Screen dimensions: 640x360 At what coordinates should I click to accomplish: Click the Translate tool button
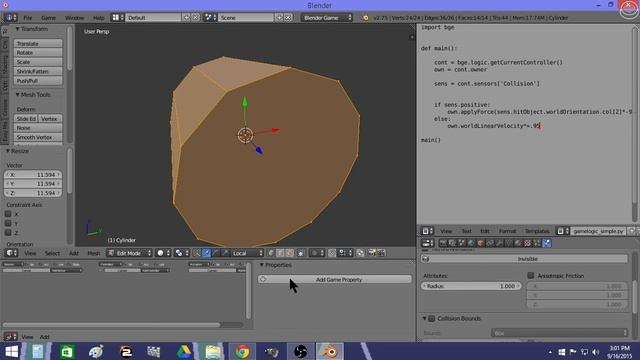[38, 43]
